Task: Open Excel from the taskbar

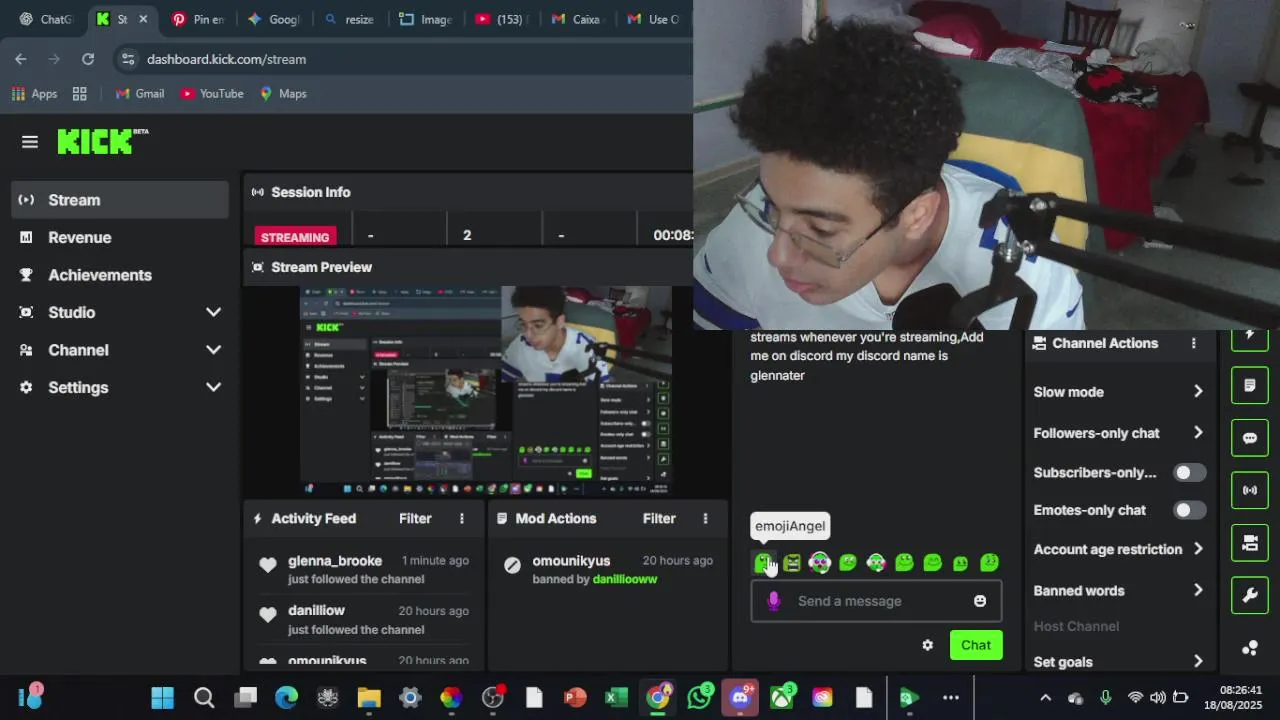Action: pos(616,697)
